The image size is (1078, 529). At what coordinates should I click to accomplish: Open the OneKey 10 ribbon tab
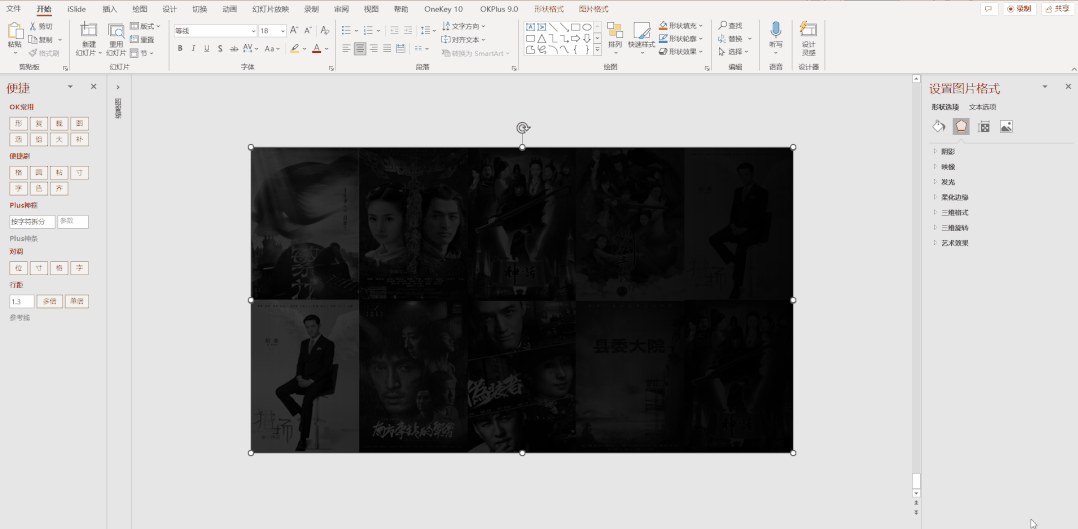tap(443, 9)
